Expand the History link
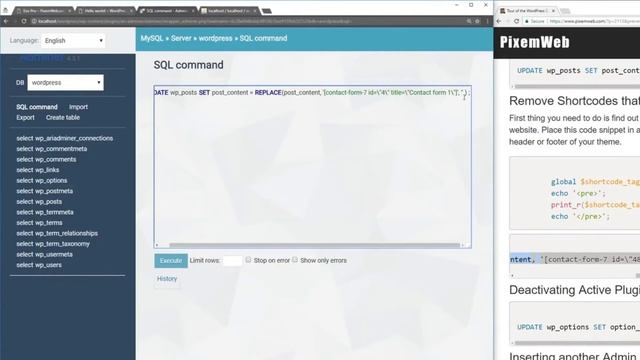The height and width of the screenshot is (360, 640). 167,279
